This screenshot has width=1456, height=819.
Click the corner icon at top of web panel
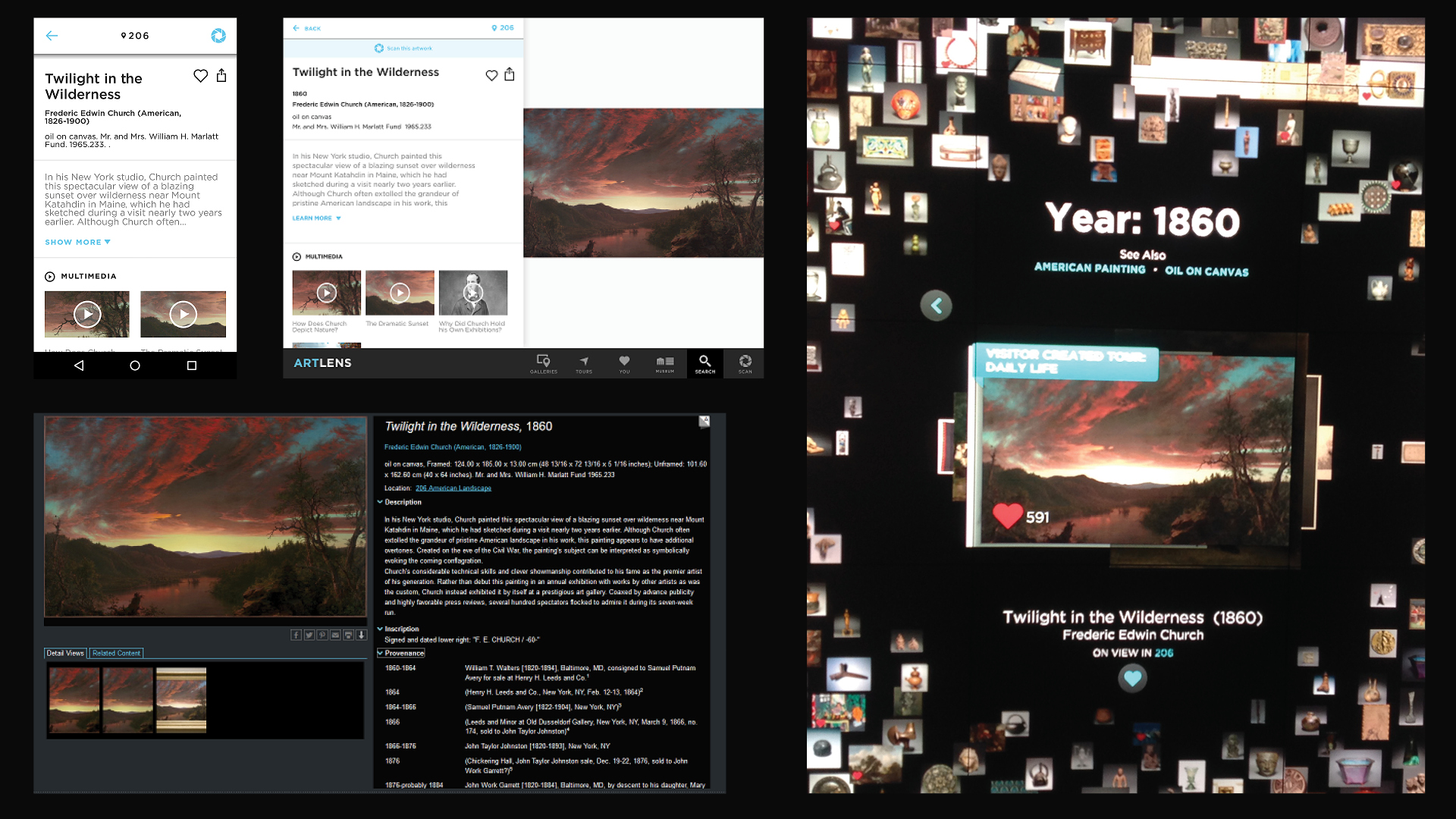coord(704,422)
